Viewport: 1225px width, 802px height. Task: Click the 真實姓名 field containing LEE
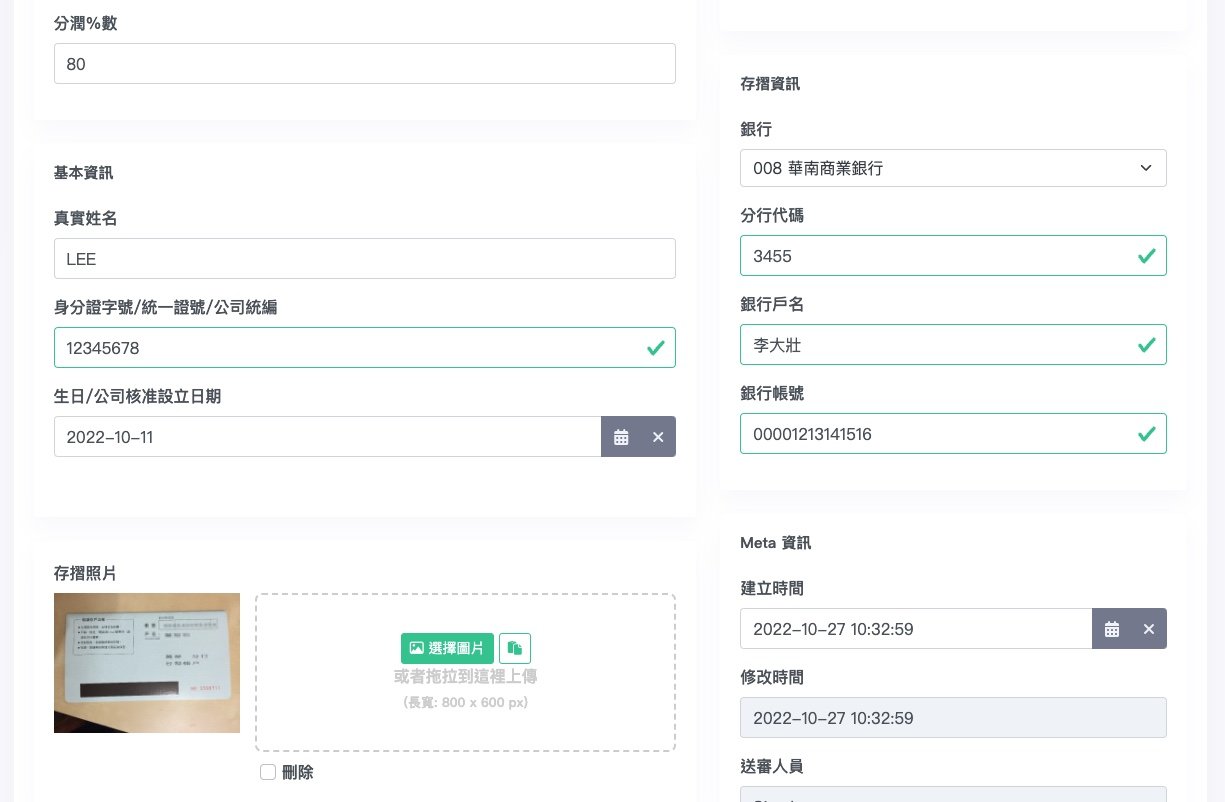point(364,259)
